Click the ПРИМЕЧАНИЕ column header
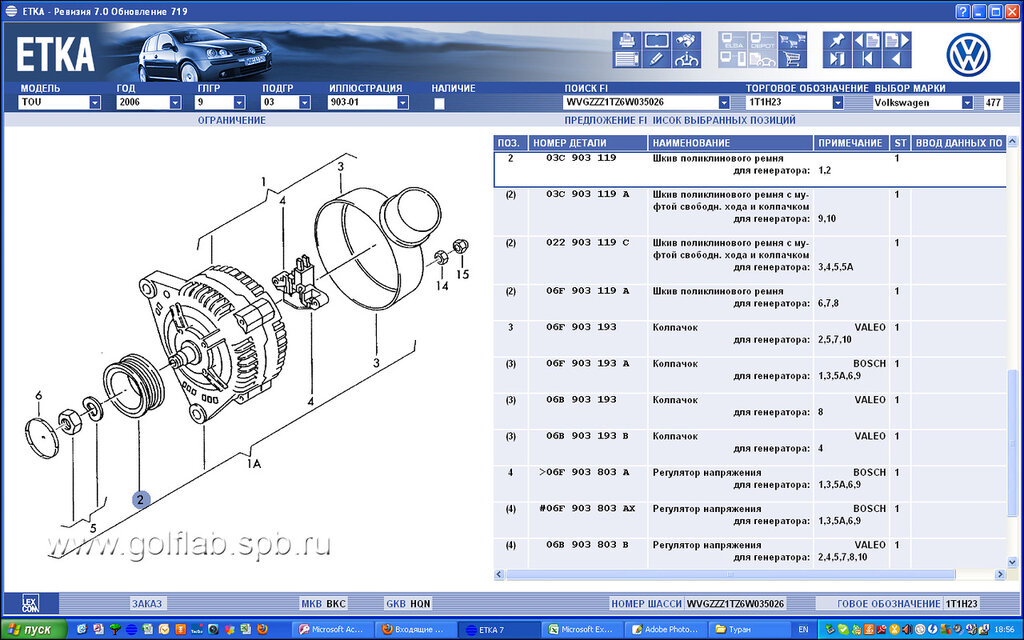Image resolution: width=1024 pixels, height=640 pixels. pos(850,143)
